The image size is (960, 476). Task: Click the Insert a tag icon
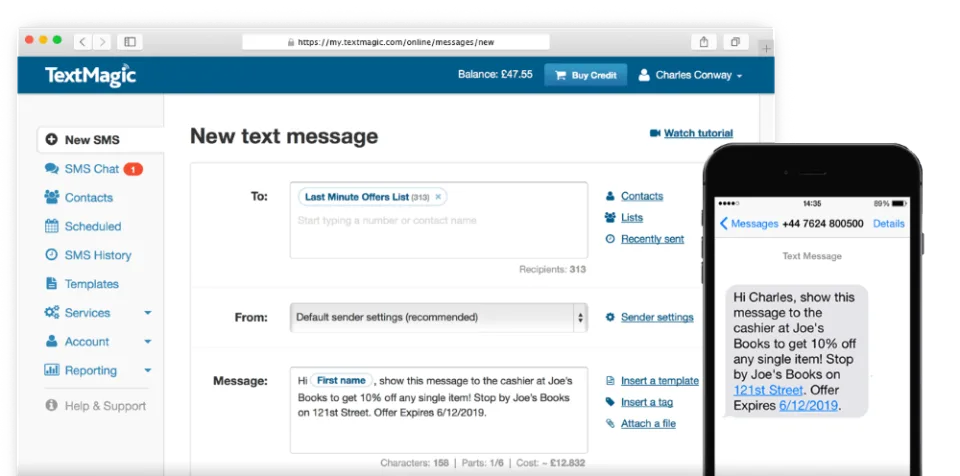click(610, 402)
